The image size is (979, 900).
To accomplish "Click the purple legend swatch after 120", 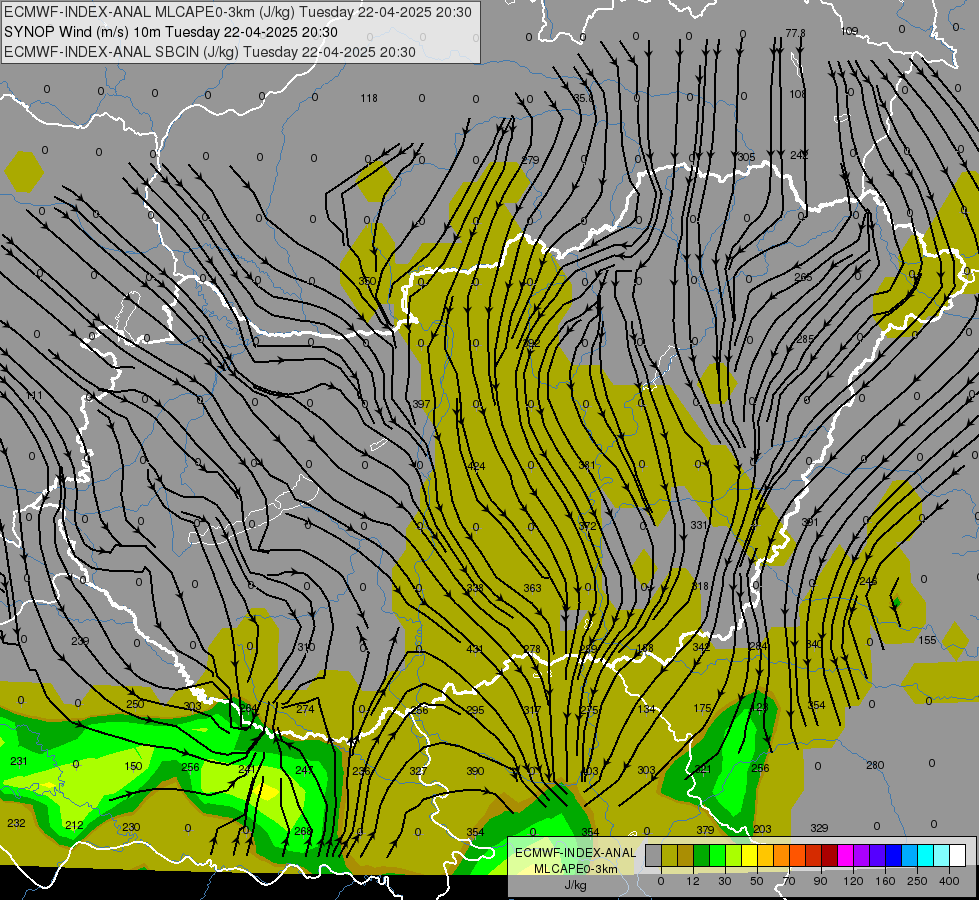I will pos(862,856).
